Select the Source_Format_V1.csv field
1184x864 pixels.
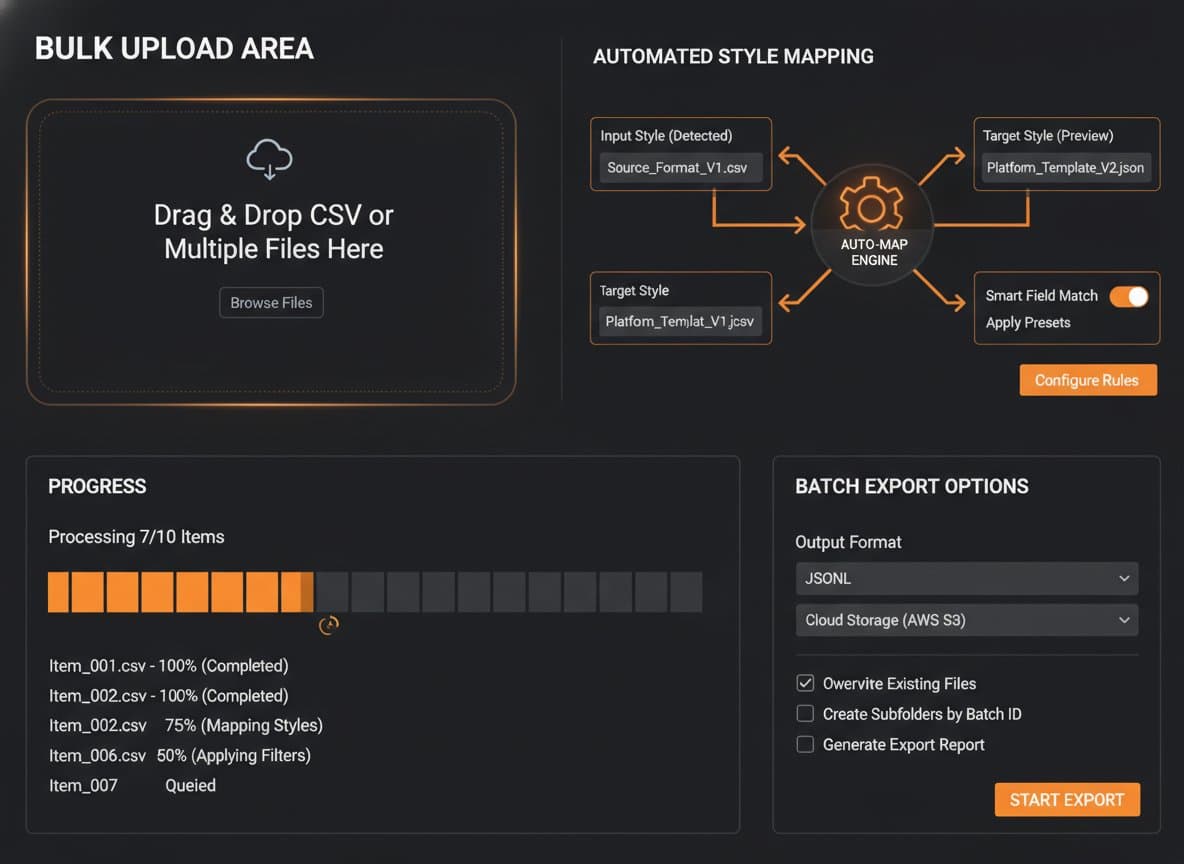pyautogui.click(x=681, y=168)
